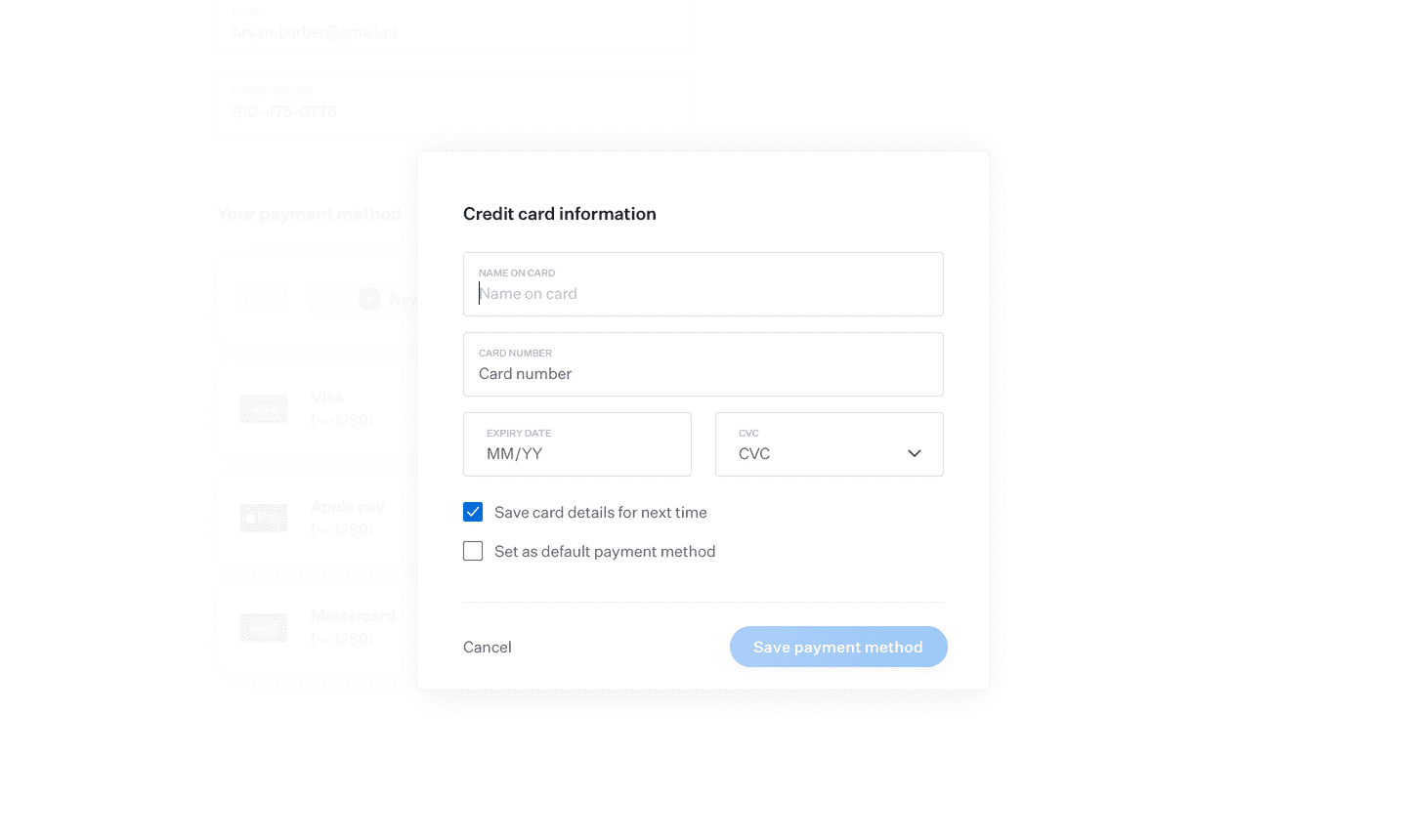Image resolution: width=1407 pixels, height=840 pixels.
Task: Select the Mastercard card icon in background
Action: point(264,627)
